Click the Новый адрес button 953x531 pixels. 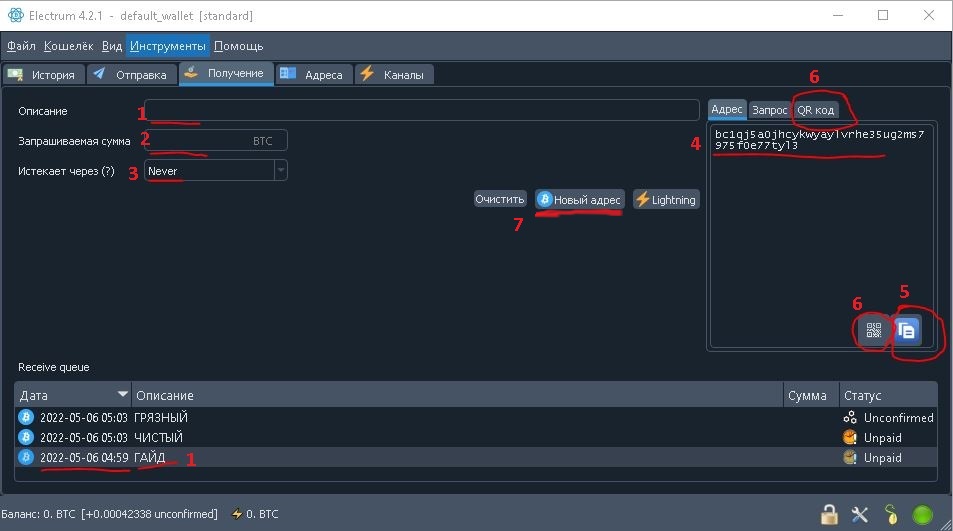pyautogui.click(x=579, y=200)
